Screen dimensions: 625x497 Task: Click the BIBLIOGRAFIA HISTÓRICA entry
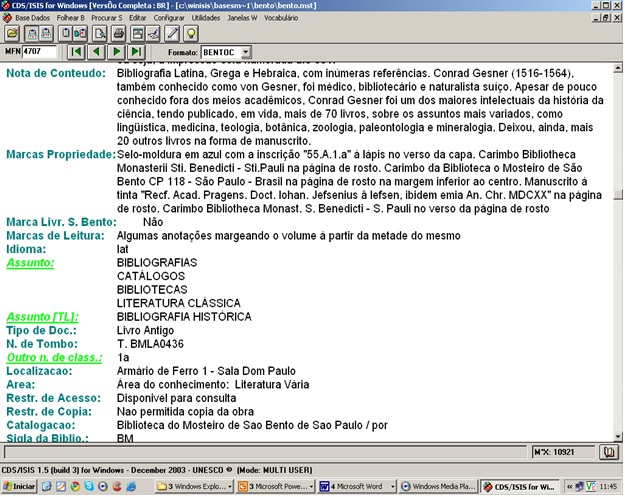[184, 317]
